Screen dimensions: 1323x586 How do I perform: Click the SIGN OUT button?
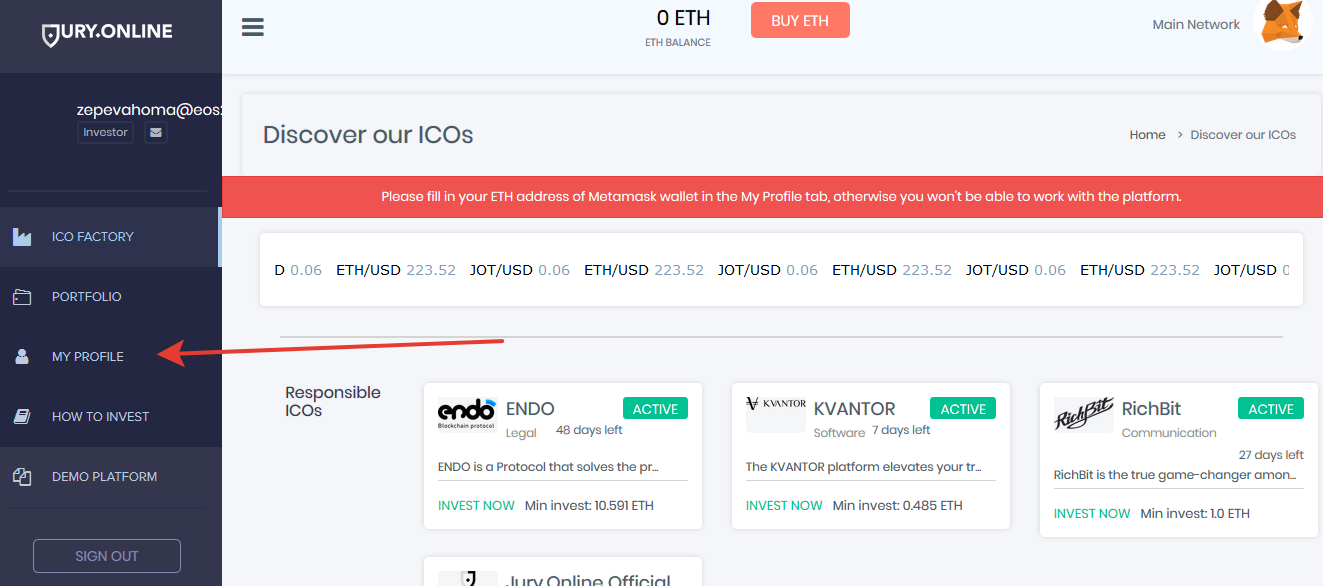pyautogui.click(x=107, y=556)
